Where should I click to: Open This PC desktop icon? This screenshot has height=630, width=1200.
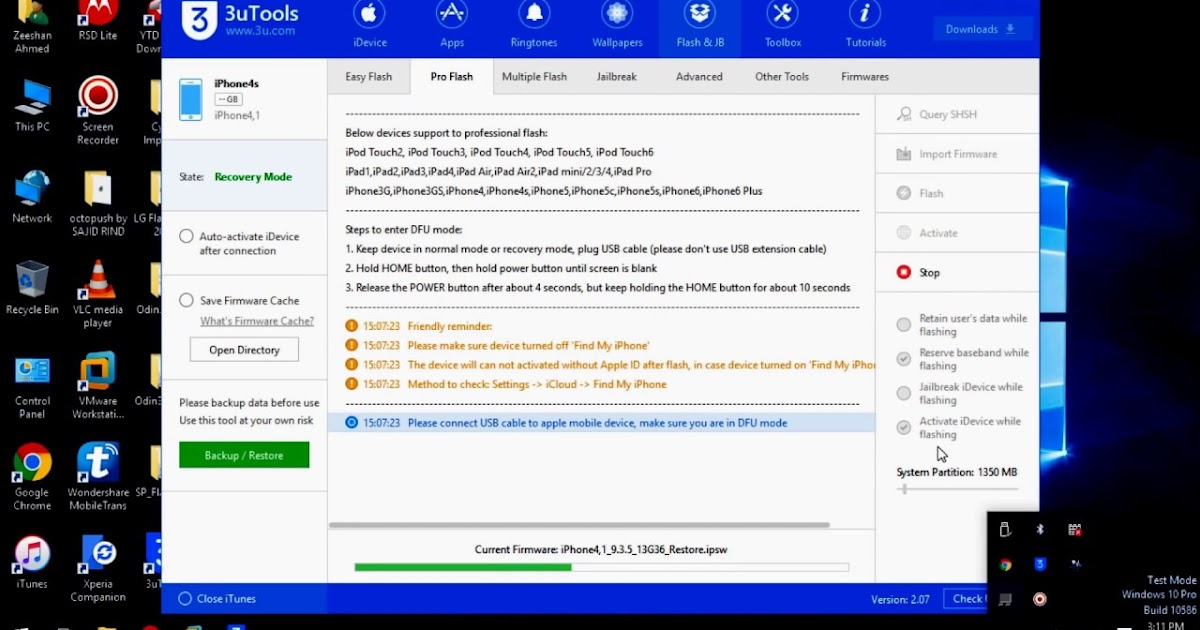(32, 105)
